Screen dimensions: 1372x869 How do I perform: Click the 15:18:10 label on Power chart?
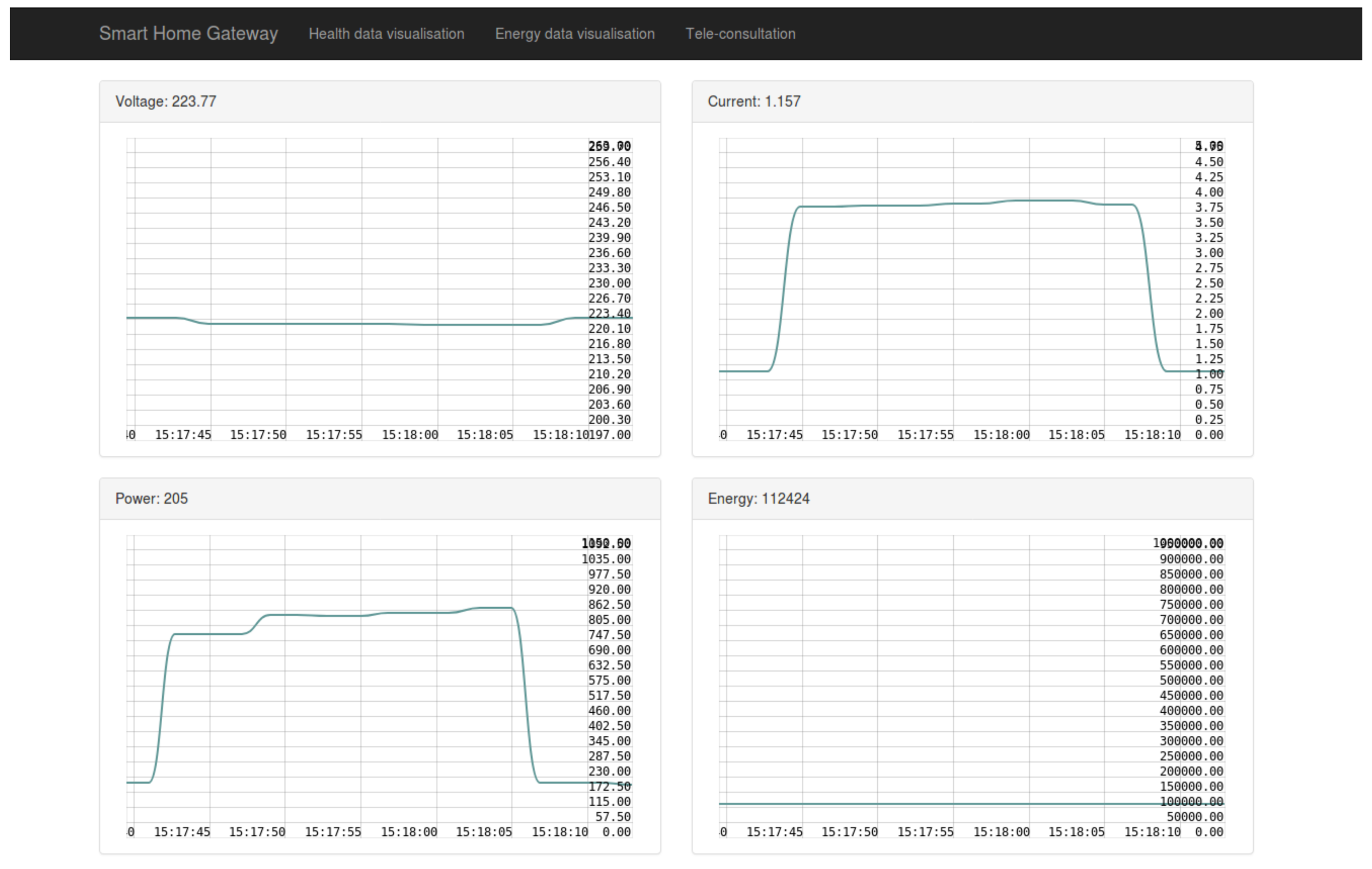click(560, 832)
